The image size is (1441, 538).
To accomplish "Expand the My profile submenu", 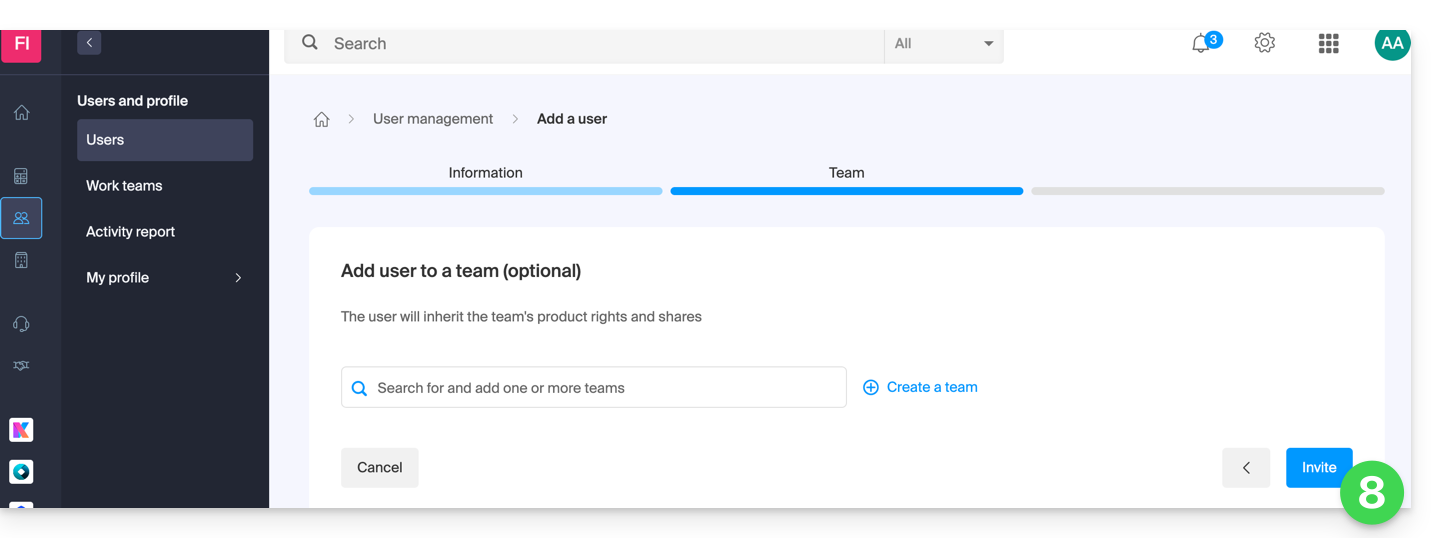I will (x=238, y=278).
